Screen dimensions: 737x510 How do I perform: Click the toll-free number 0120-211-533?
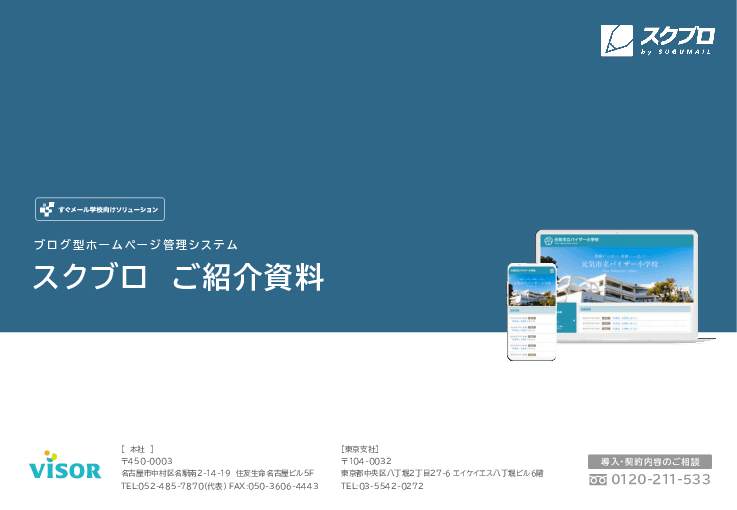coord(661,479)
